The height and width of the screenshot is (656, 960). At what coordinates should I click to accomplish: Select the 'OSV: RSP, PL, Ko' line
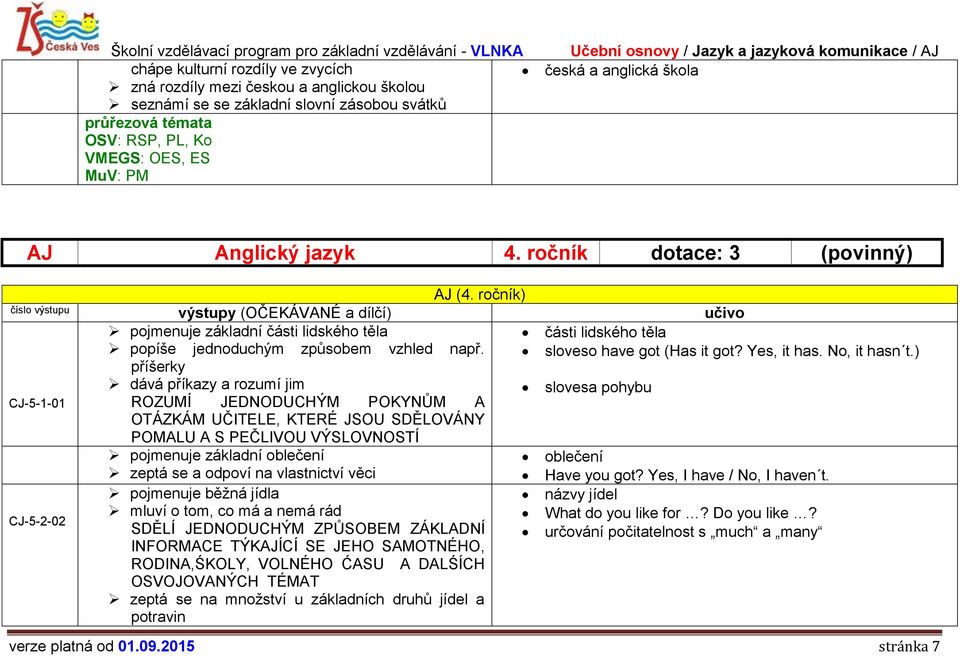click(x=148, y=140)
